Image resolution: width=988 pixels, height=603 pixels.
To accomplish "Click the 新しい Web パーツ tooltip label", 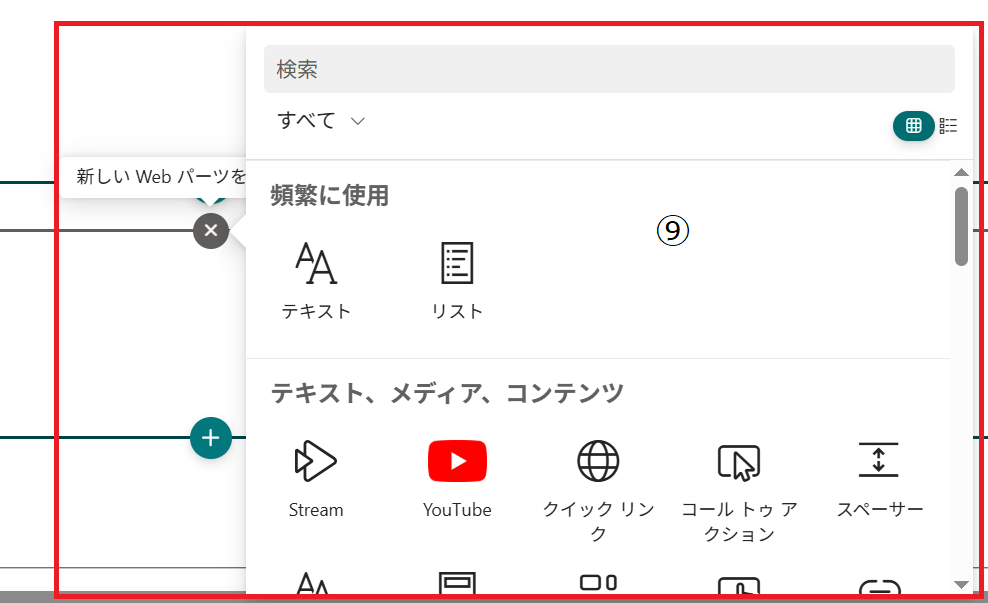I will tap(160, 177).
